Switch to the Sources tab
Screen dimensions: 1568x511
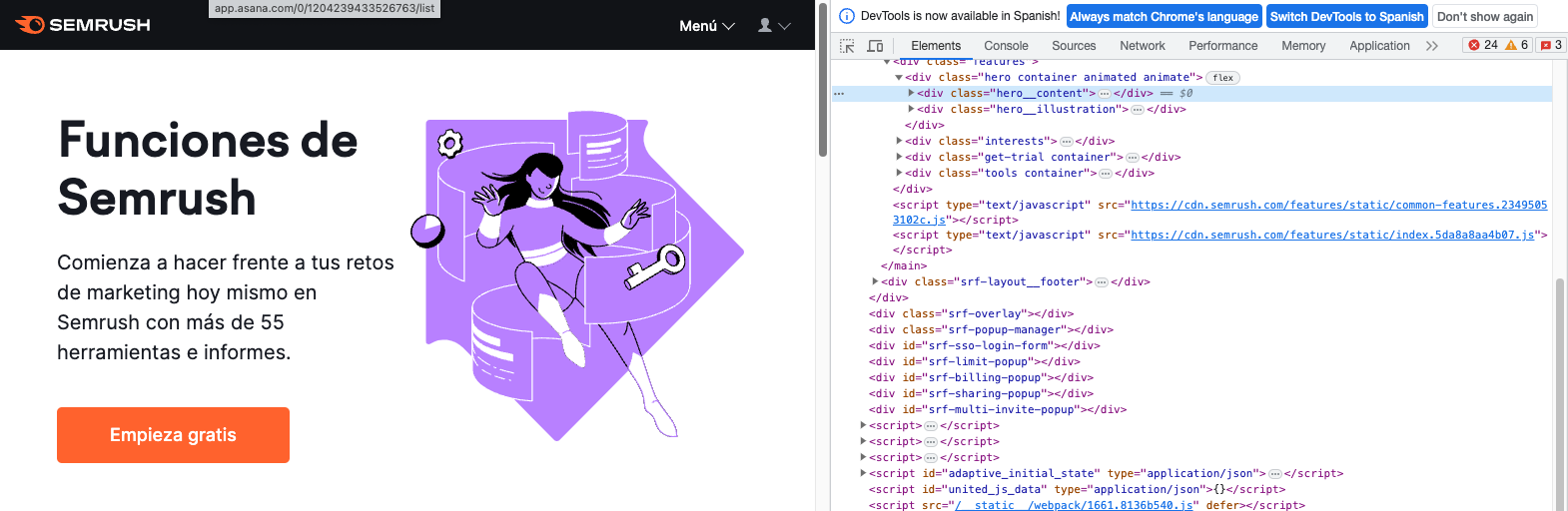pyautogui.click(x=1074, y=46)
